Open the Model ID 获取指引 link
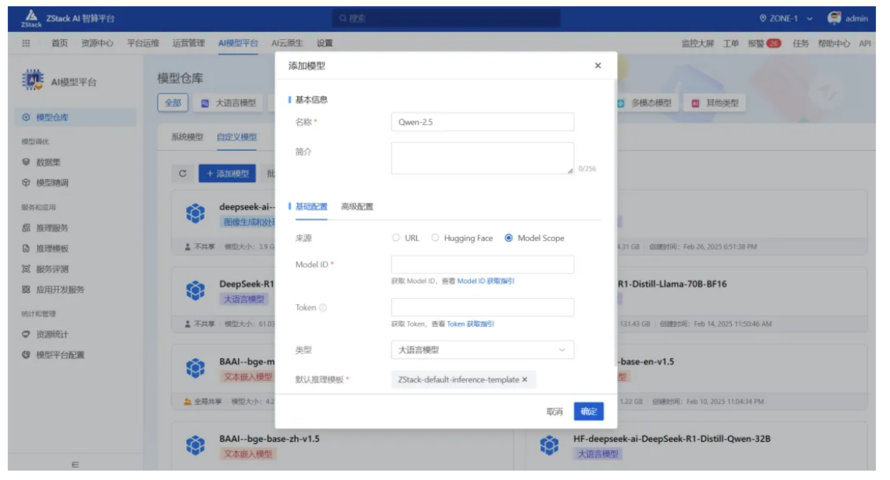 (x=486, y=281)
